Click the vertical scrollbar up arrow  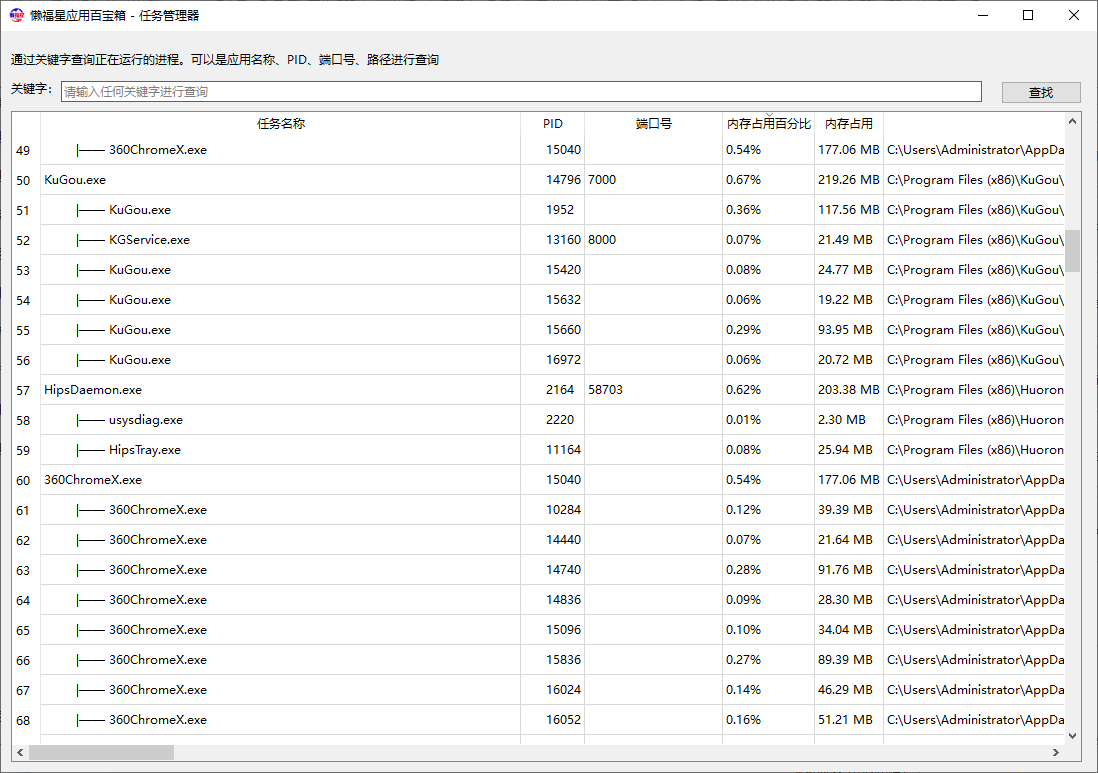1071,122
